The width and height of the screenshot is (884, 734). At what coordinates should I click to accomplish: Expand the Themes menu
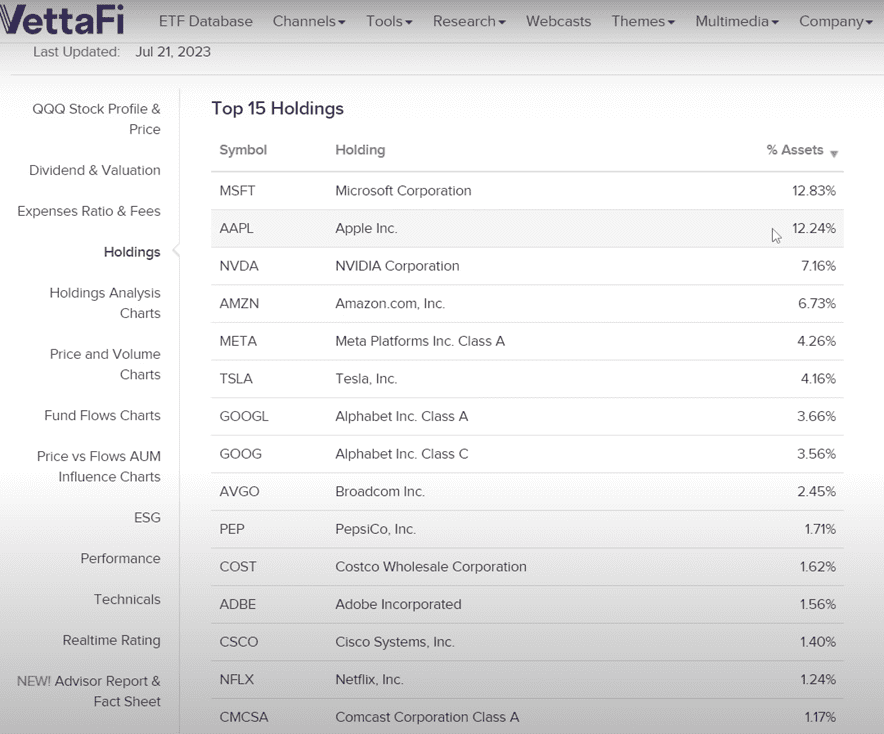[643, 21]
